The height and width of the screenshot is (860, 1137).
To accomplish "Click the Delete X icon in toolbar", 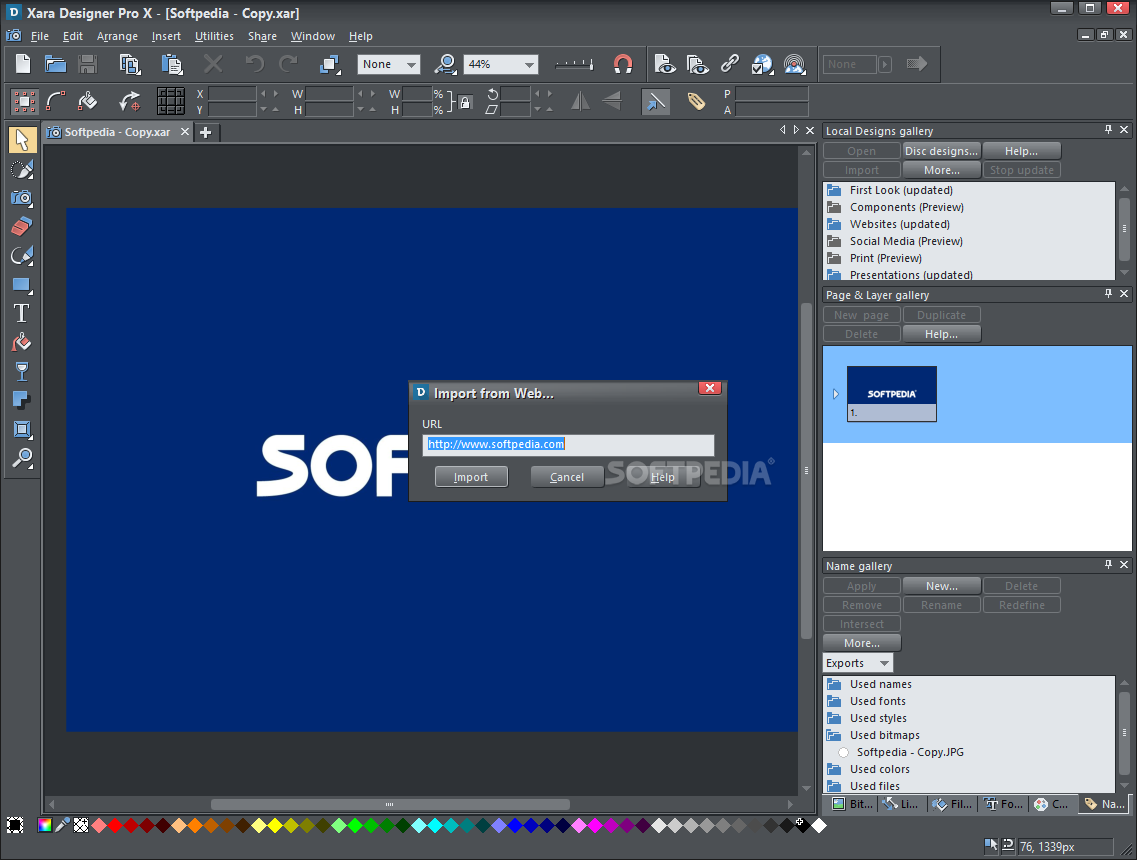I will 213,64.
